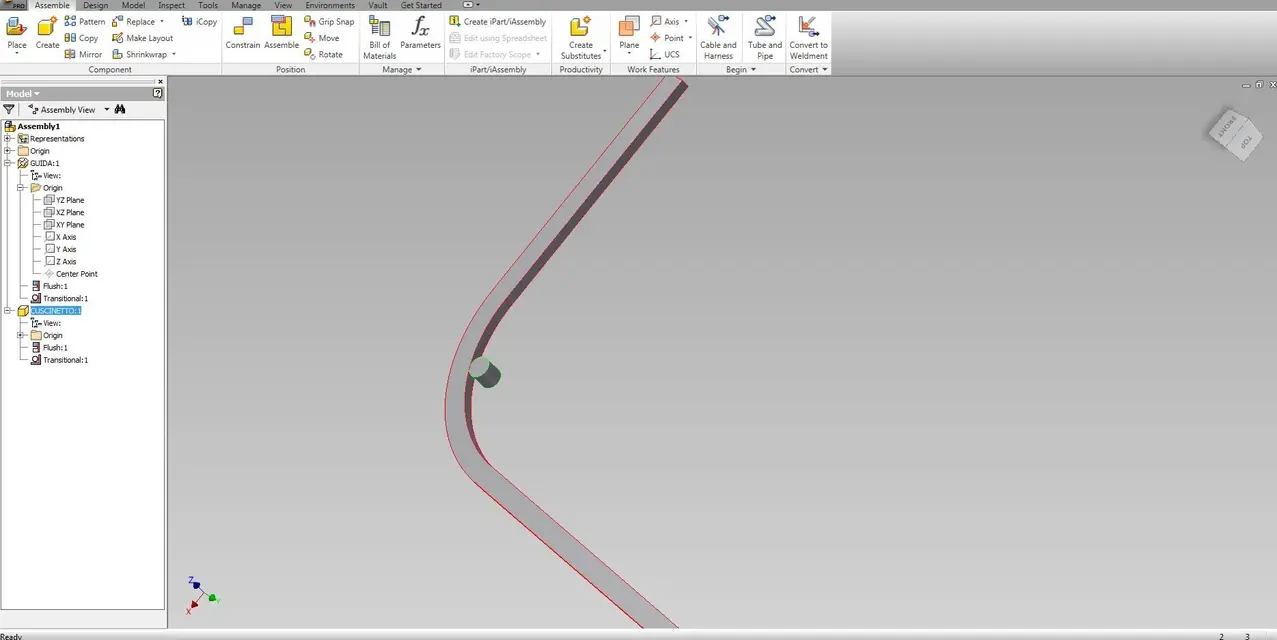
Task: Expand the Begin panel dropdown
Action: (756, 70)
